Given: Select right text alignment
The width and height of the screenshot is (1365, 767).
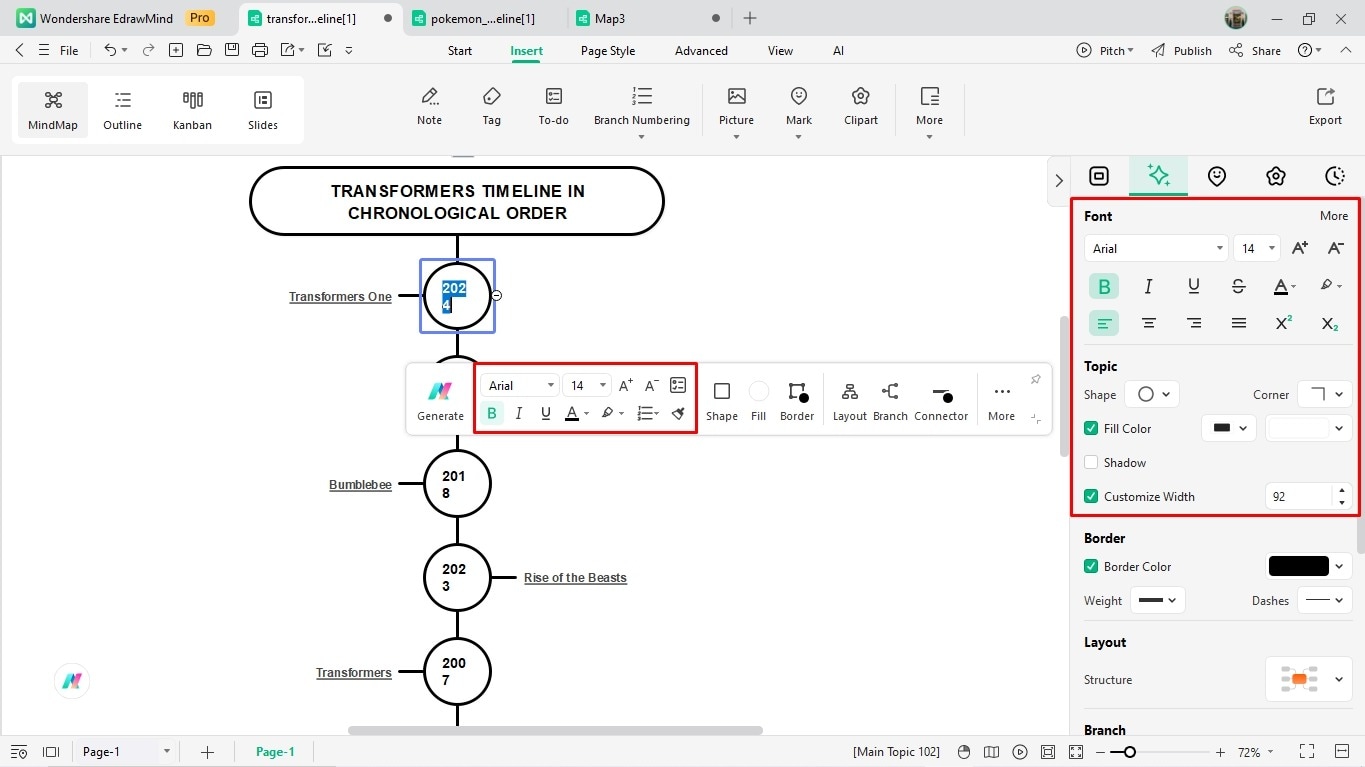Looking at the screenshot, I should pyautogui.click(x=1194, y=323).
